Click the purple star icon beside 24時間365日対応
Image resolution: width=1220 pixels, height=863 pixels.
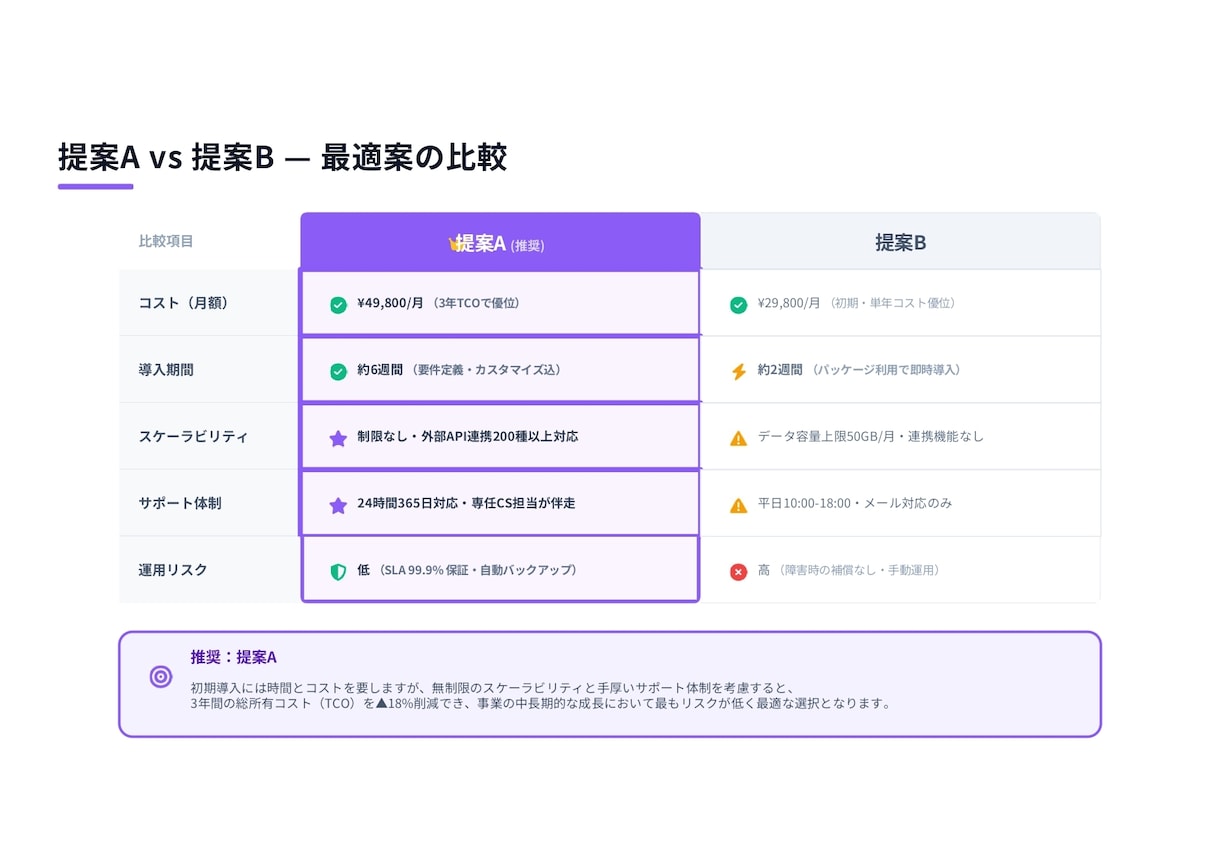coord(339,505)
